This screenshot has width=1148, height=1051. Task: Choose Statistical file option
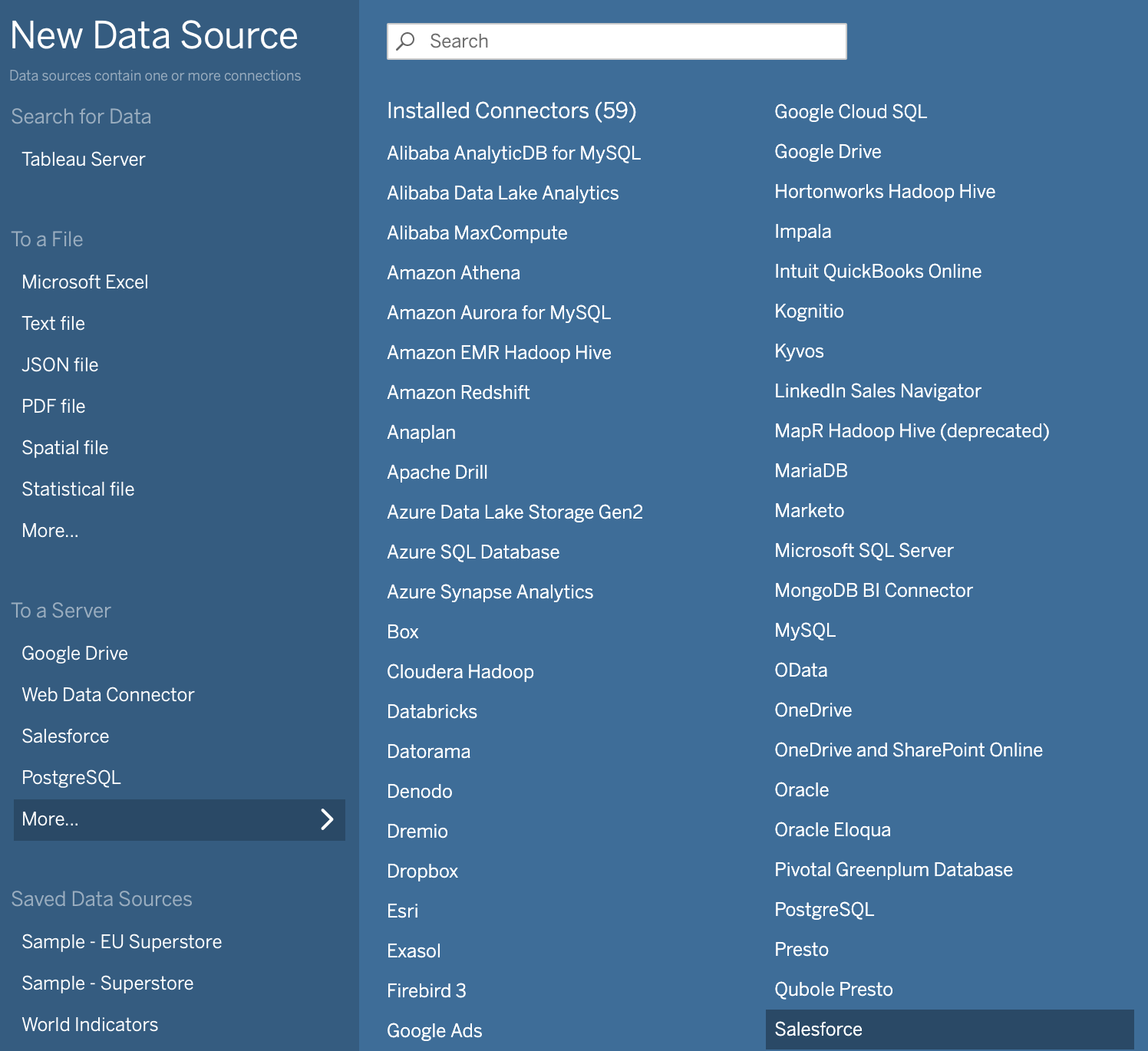click(x=78, y=489)
